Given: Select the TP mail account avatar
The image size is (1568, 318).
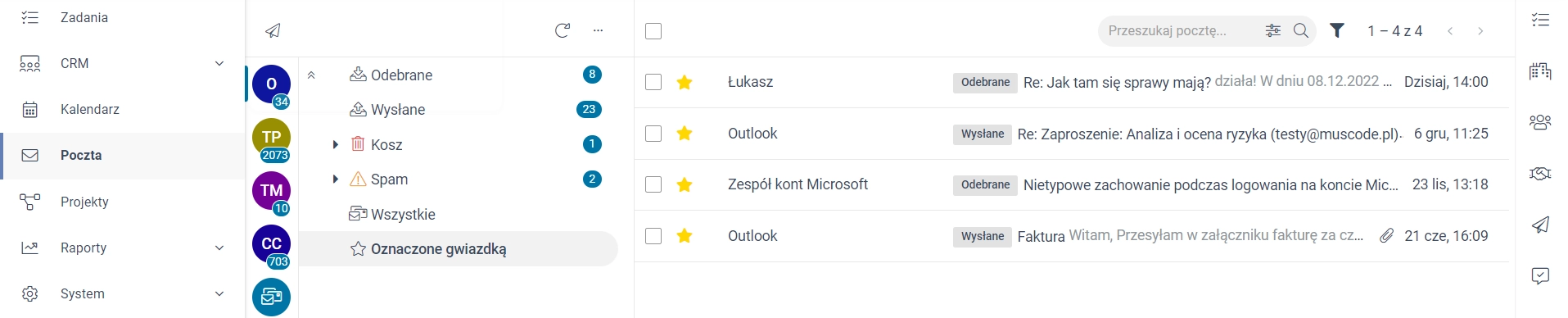Looking at the screenshot, I should coord(271,137).
